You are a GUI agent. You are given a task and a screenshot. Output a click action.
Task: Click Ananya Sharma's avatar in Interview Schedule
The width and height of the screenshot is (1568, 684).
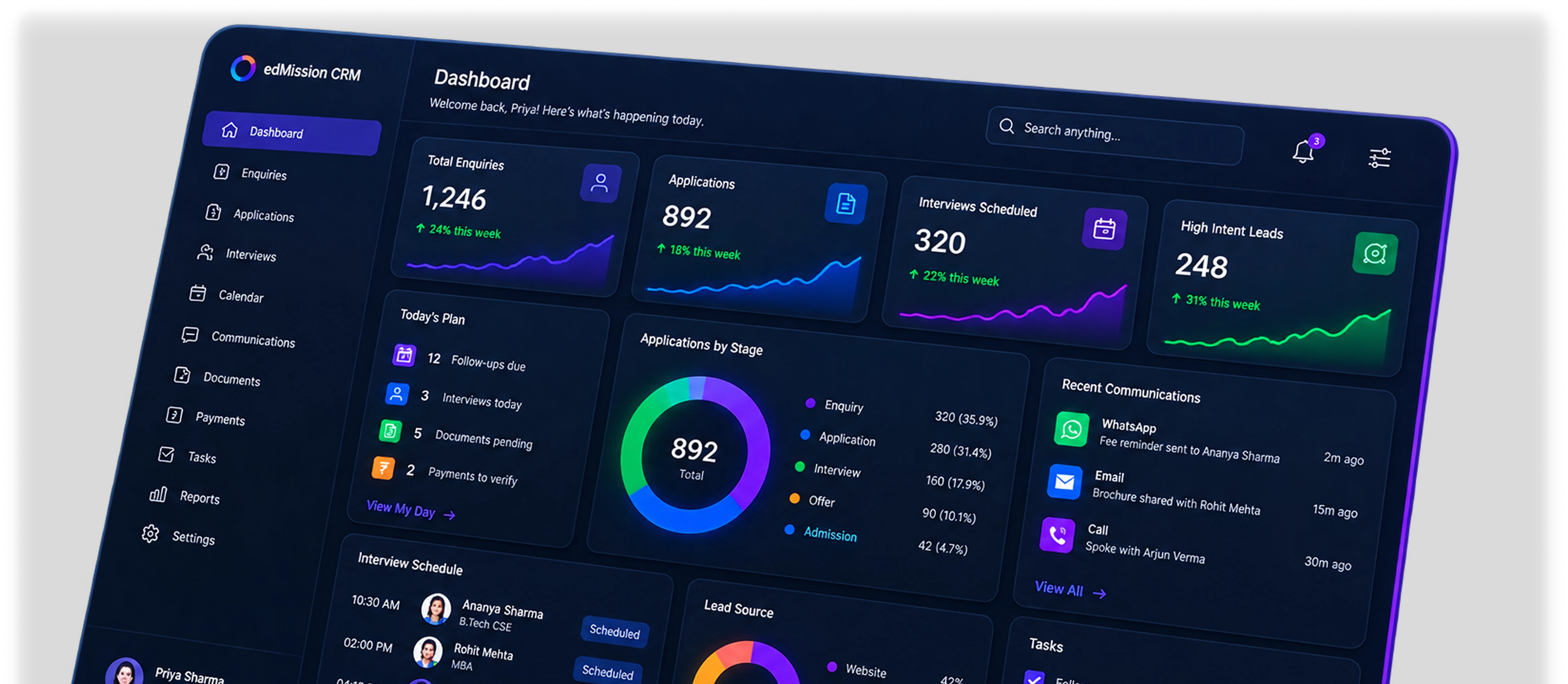click(x=436, y=608)
